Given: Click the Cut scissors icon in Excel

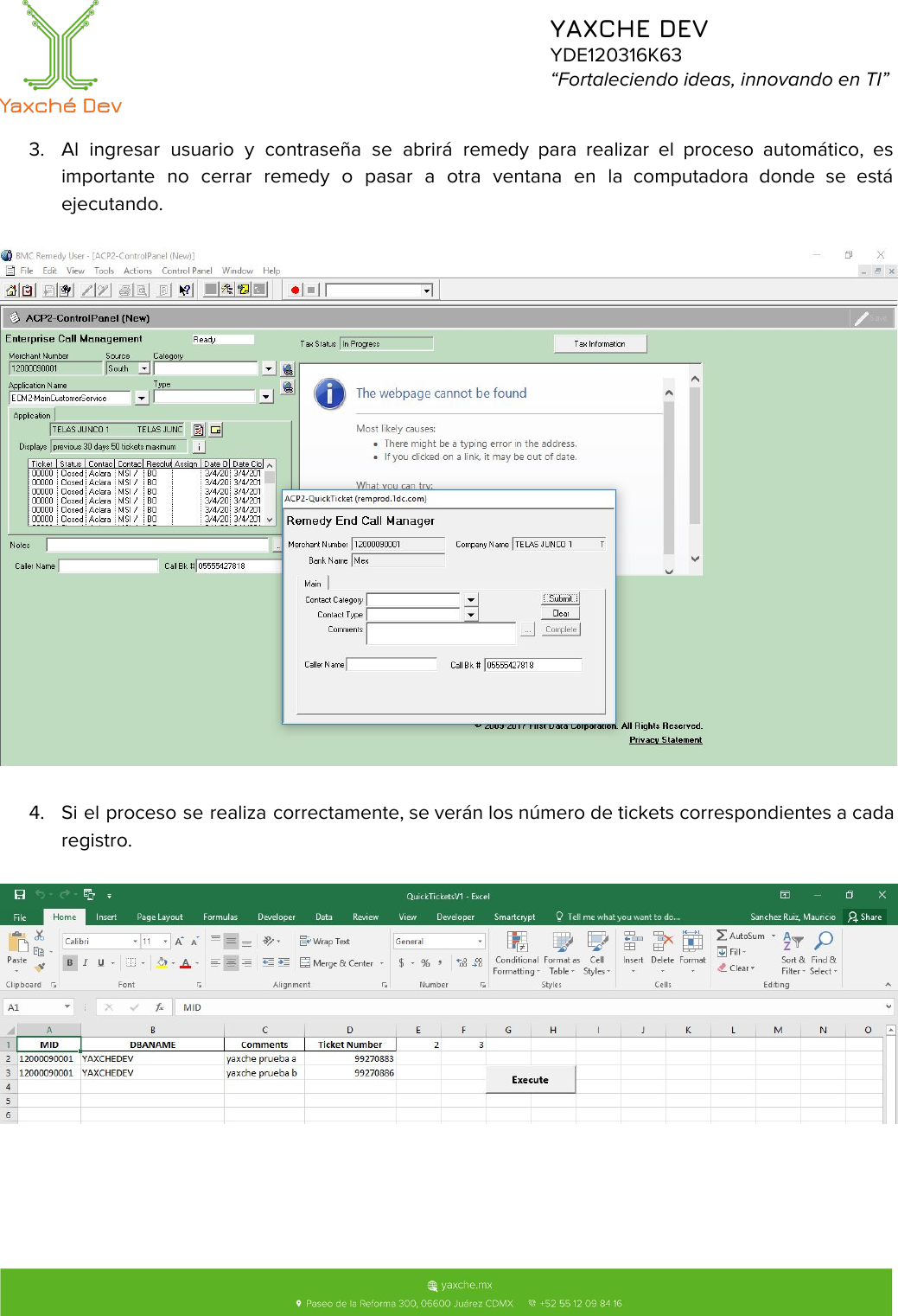Looking at the screenshot, I should pos(39,936).
